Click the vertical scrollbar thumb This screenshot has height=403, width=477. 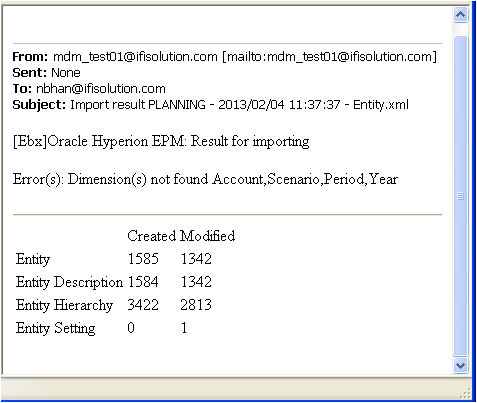pyautogui.click(x=460, y=196)
